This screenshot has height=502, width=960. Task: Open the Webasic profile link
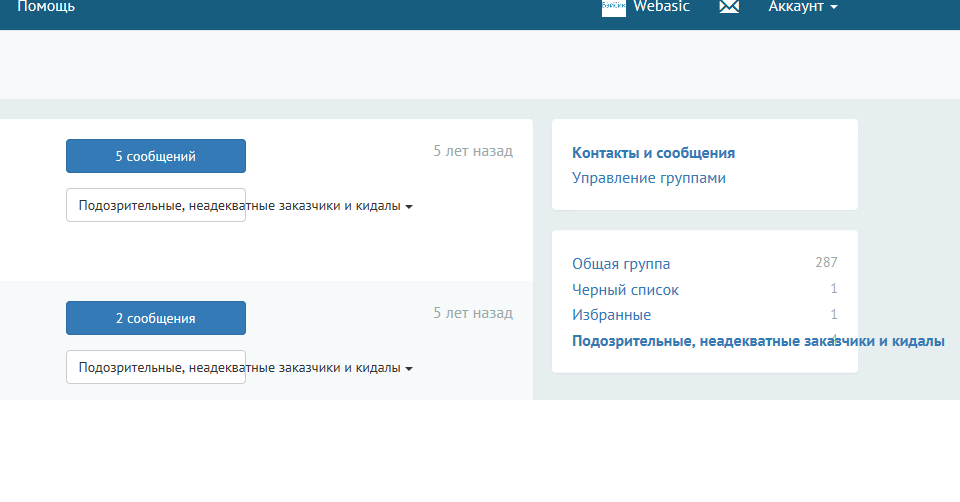(x=661, y=7)
